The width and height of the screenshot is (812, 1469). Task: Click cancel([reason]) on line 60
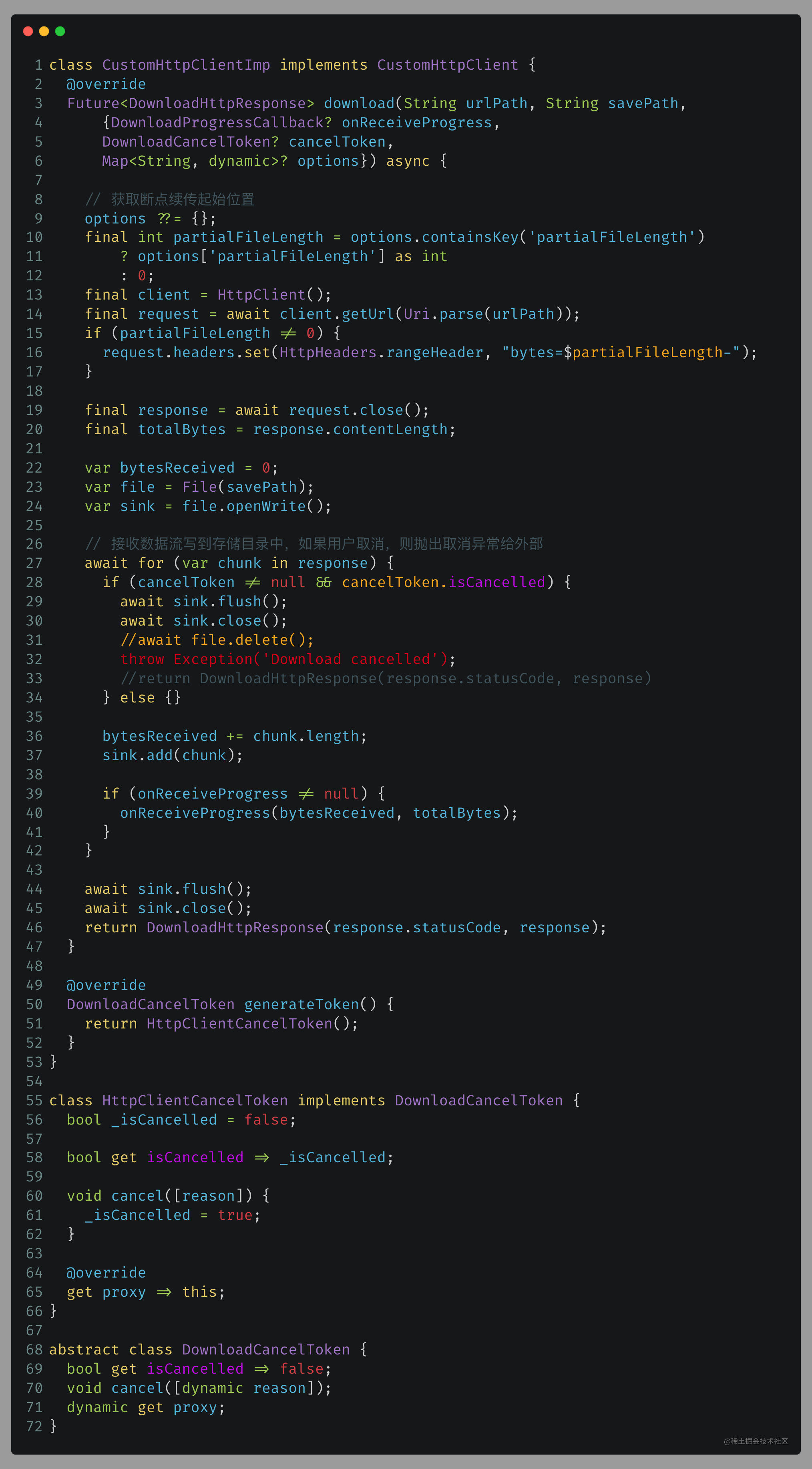click(181, 1196)
